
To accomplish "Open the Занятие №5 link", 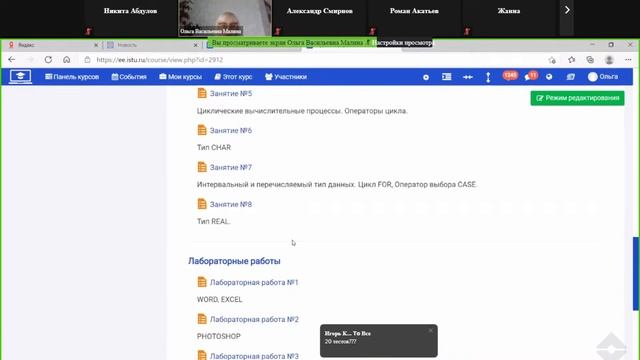I will point(231,93).
